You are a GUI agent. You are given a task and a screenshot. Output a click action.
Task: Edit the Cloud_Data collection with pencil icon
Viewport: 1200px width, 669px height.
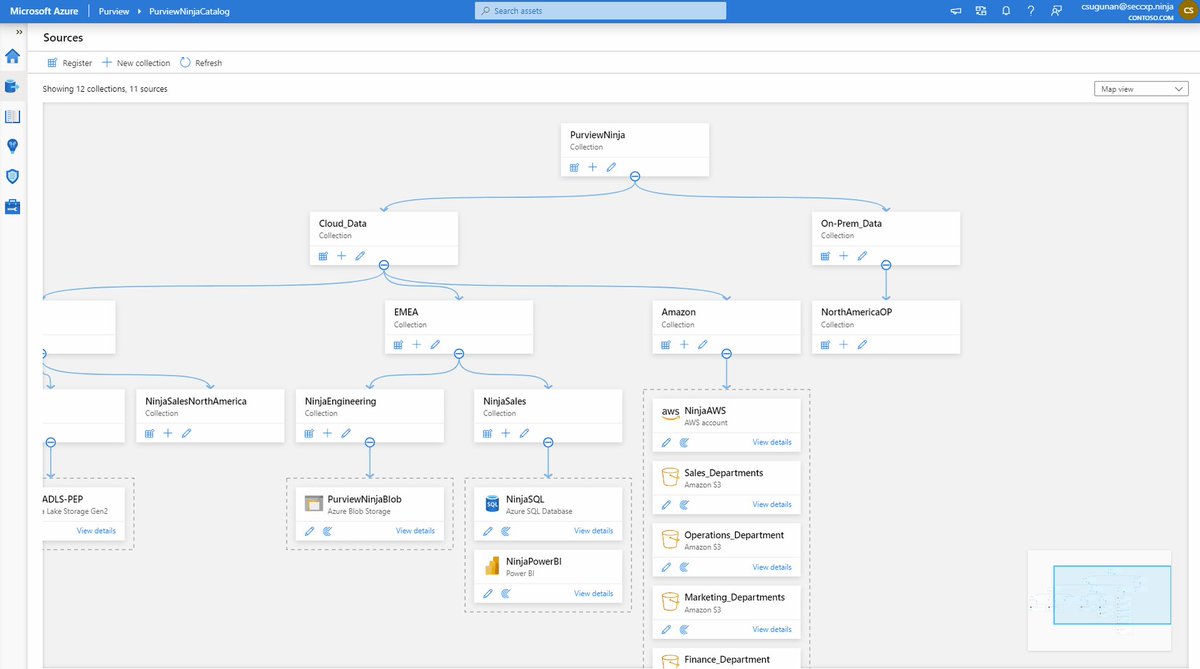[360, 256]
